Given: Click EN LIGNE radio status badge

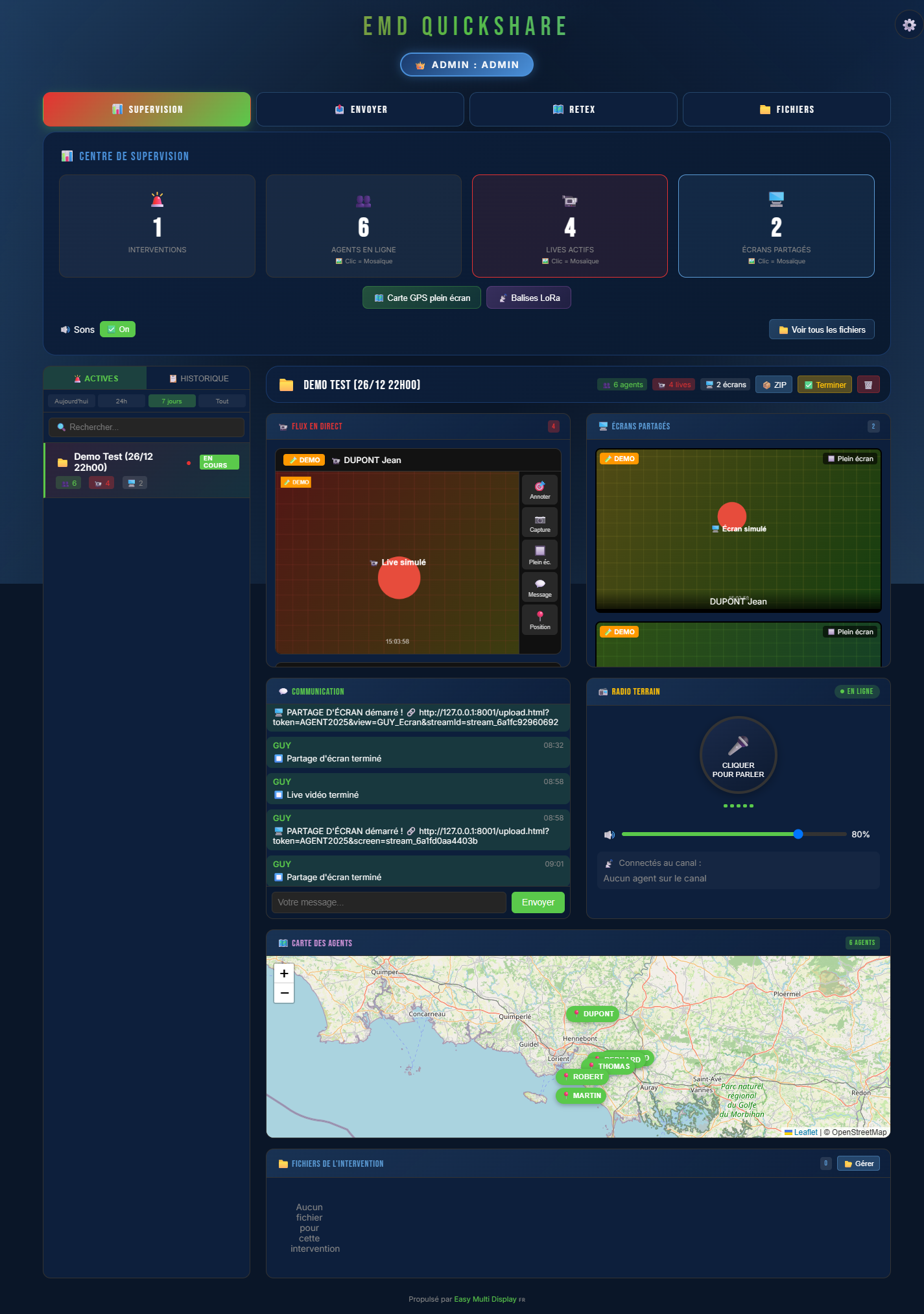Looking at the screenshot, I should click(x=857, y=691).
